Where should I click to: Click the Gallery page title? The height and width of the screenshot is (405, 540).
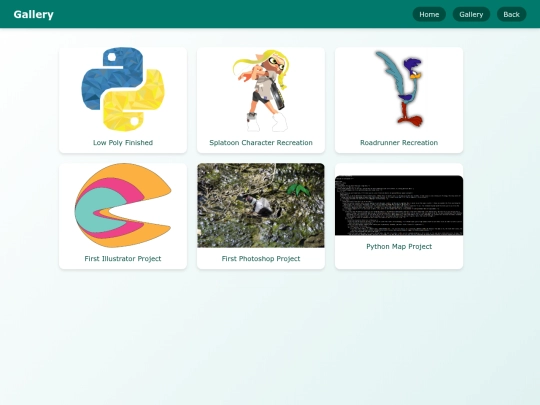pos(33,14)
